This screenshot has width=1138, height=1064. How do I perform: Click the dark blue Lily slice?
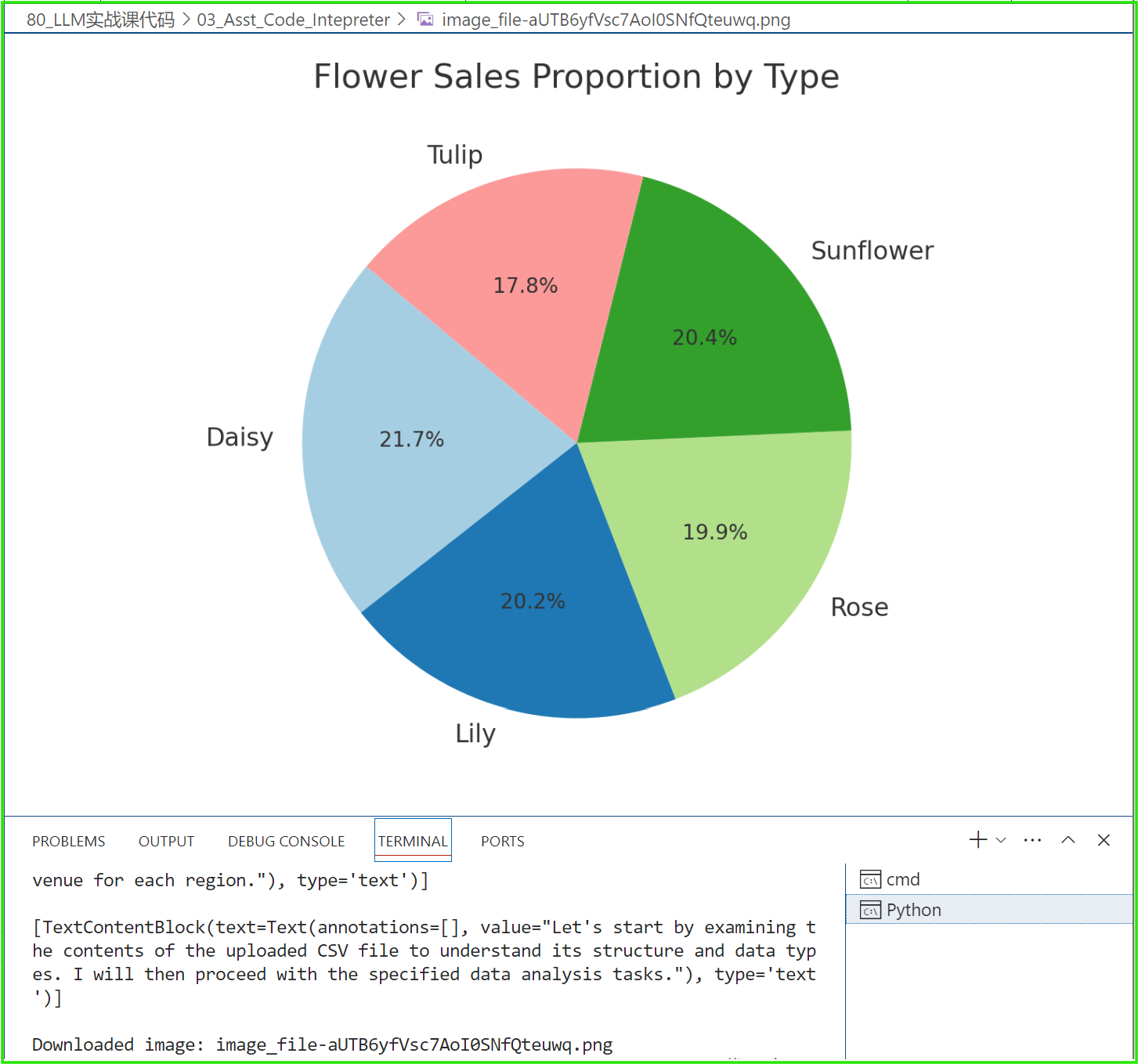click(x=525, y=619)
